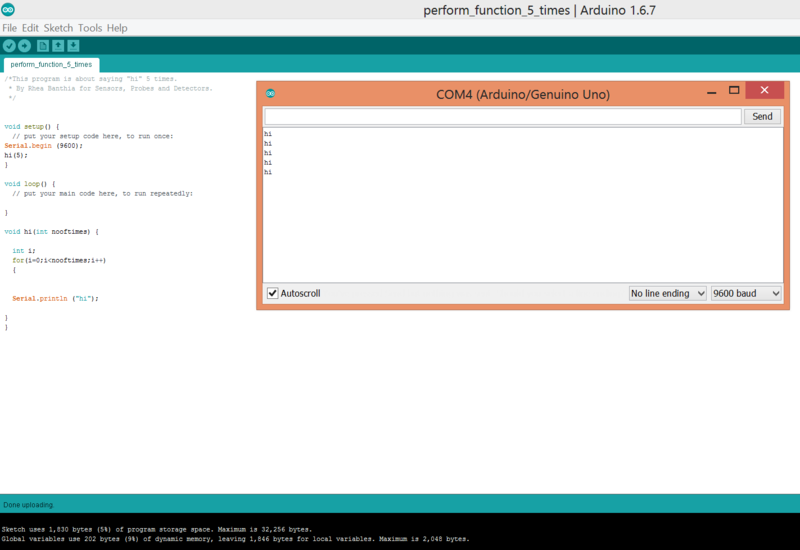Screen dimensions: 800x550
Task: Select the perform_function_5_times tab
Action: tap(51, 64)
